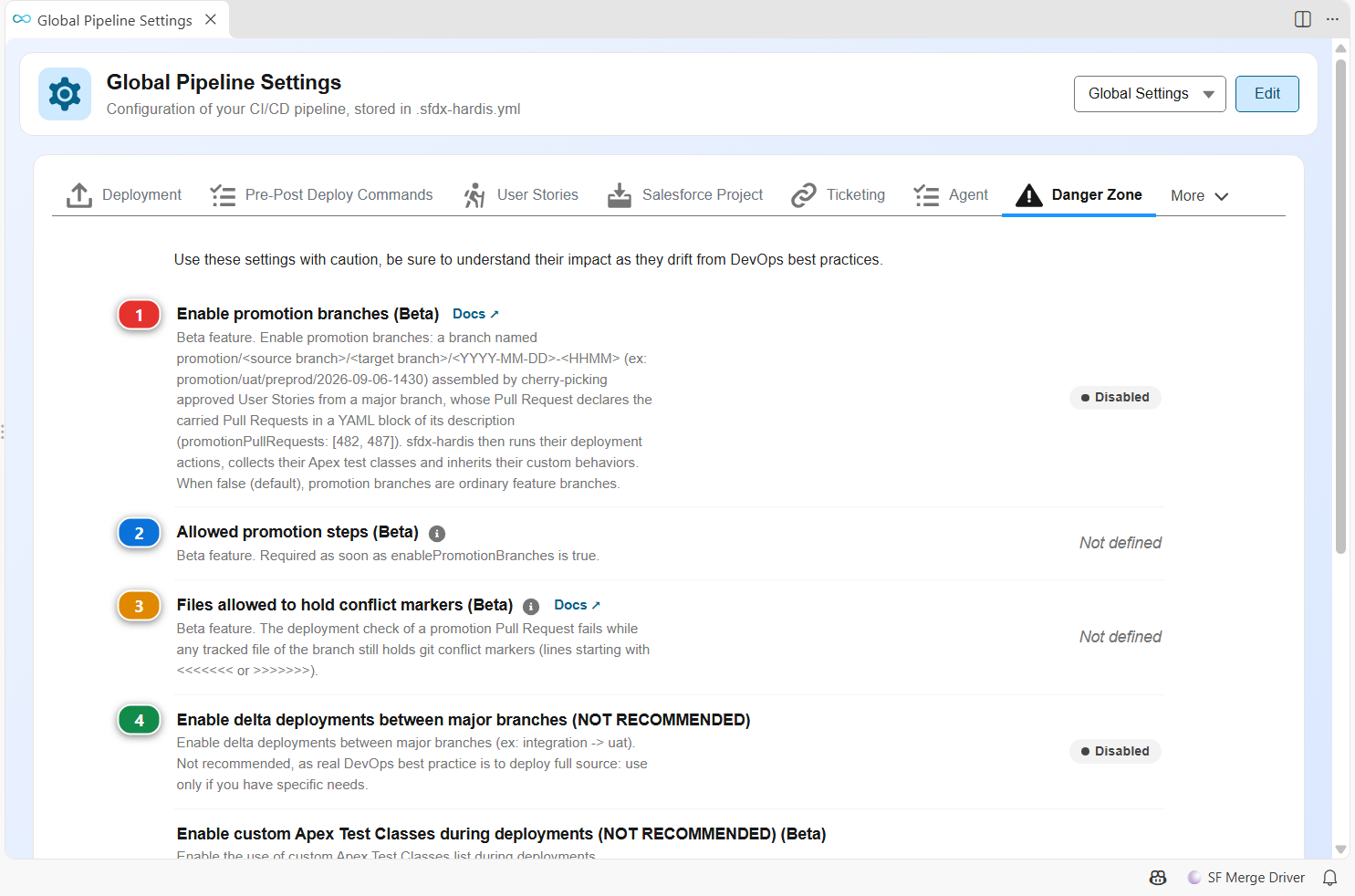Click the Deployment upload icon
Viewport: 1355px width, 896px height.
coord(79,195)
